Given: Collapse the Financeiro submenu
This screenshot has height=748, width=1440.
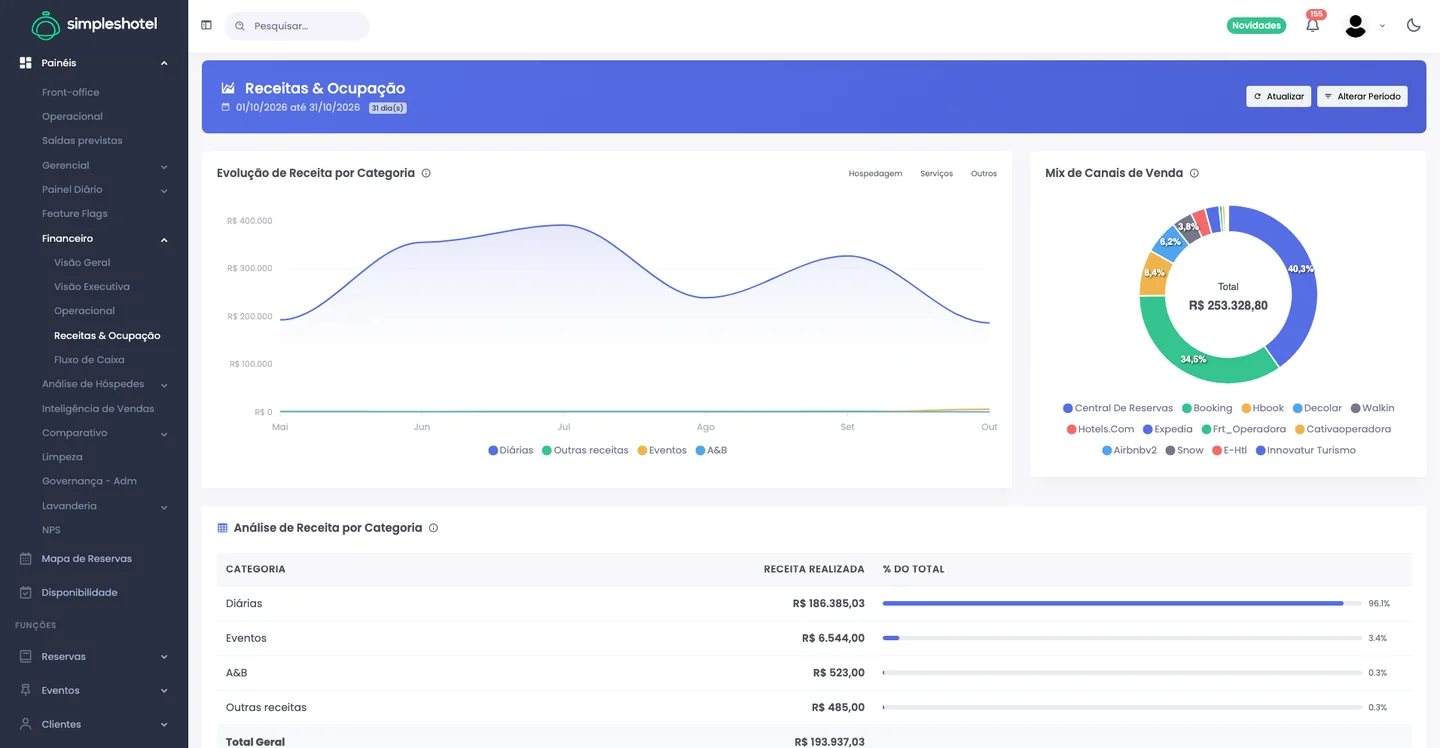Looking at the screenshot, I should [164, 239].
